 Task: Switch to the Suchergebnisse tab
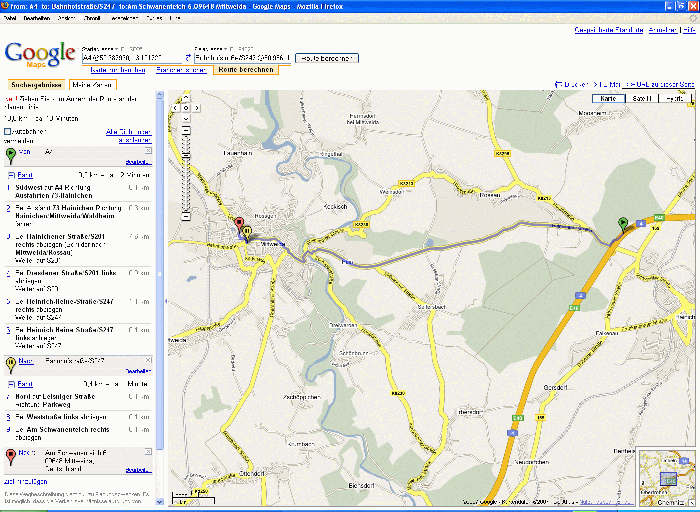36,84
